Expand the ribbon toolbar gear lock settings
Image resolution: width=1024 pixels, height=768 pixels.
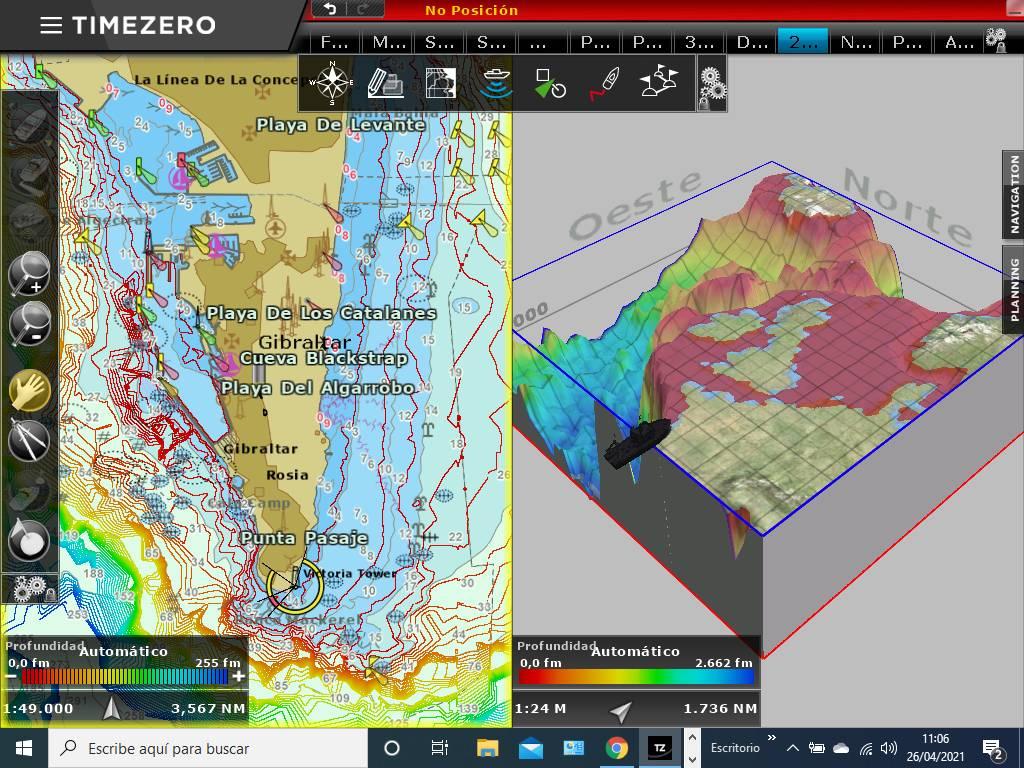click(711, 82)
